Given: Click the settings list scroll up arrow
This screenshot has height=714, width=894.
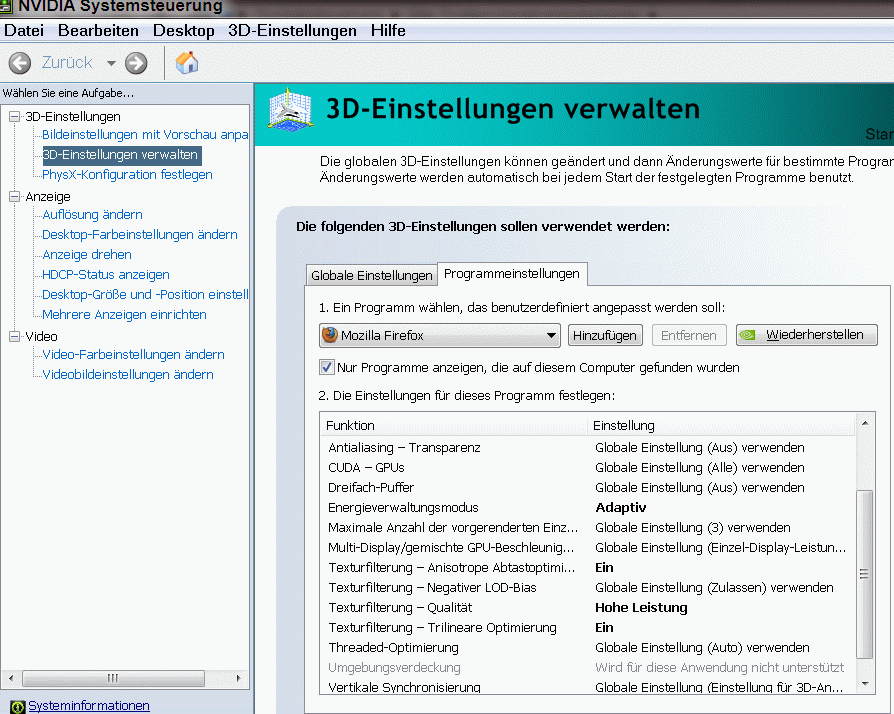Looking at the screenshot, I should 865,423.
